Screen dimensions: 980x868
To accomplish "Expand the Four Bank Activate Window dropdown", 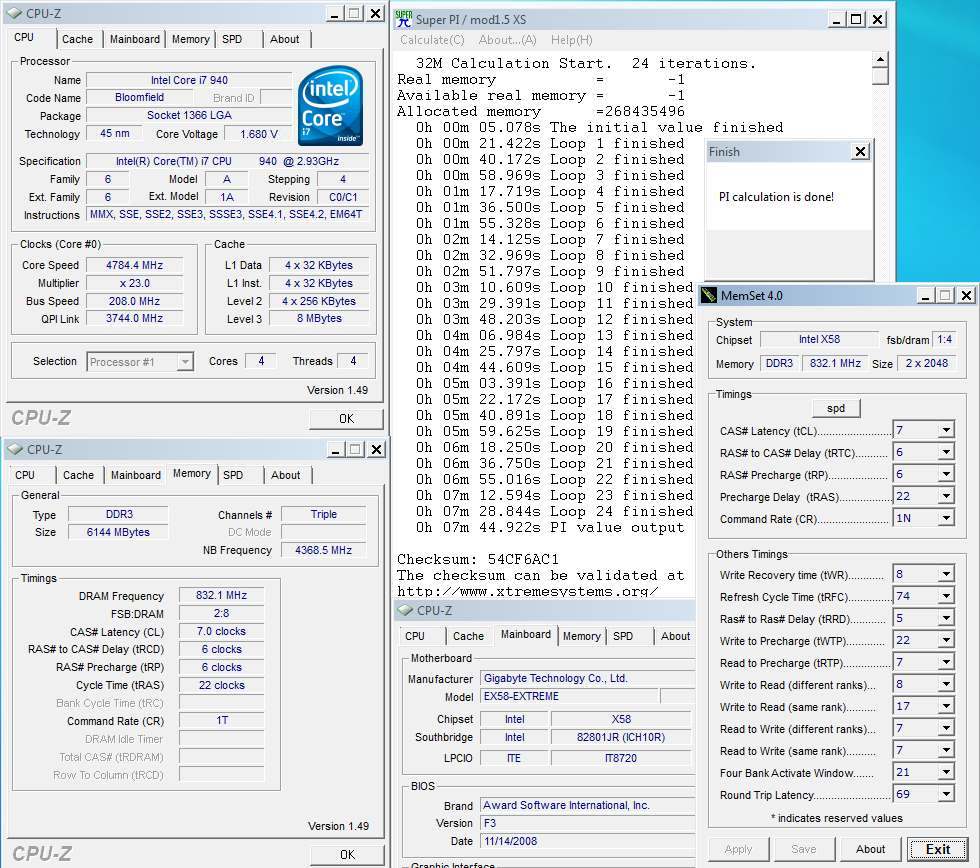I will coord(946,772).
